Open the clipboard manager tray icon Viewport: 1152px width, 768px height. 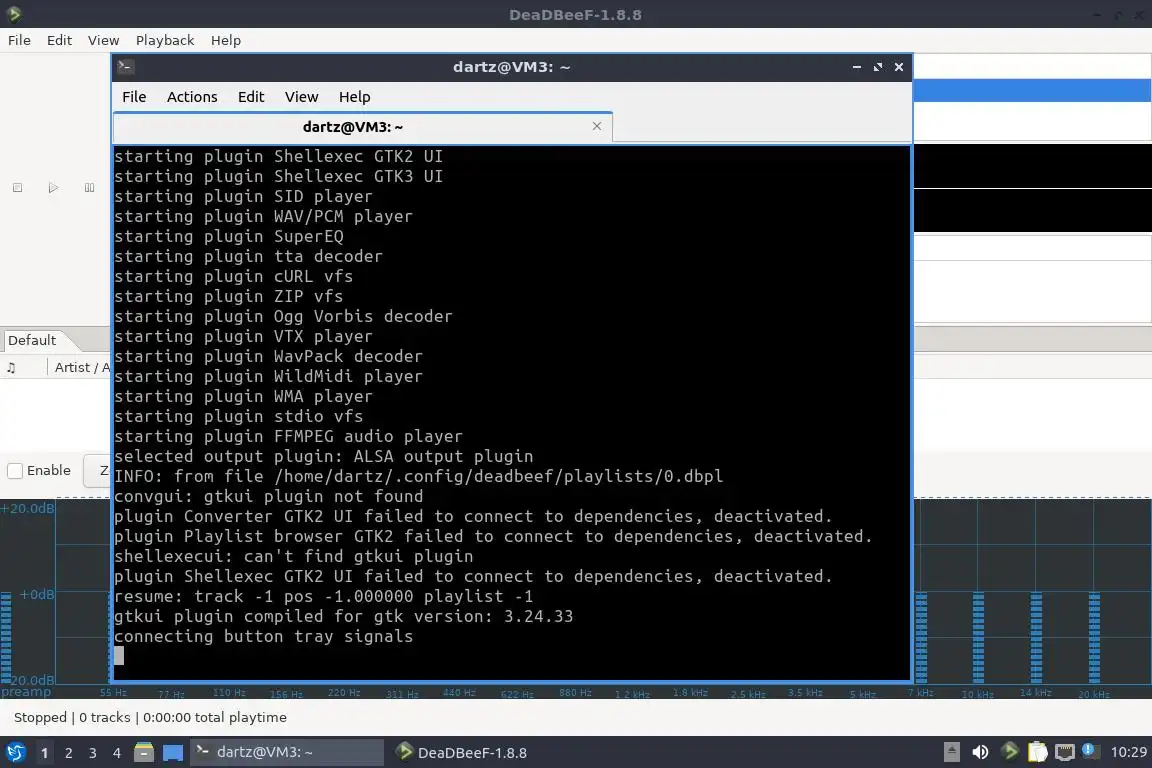pos(1037,752)
